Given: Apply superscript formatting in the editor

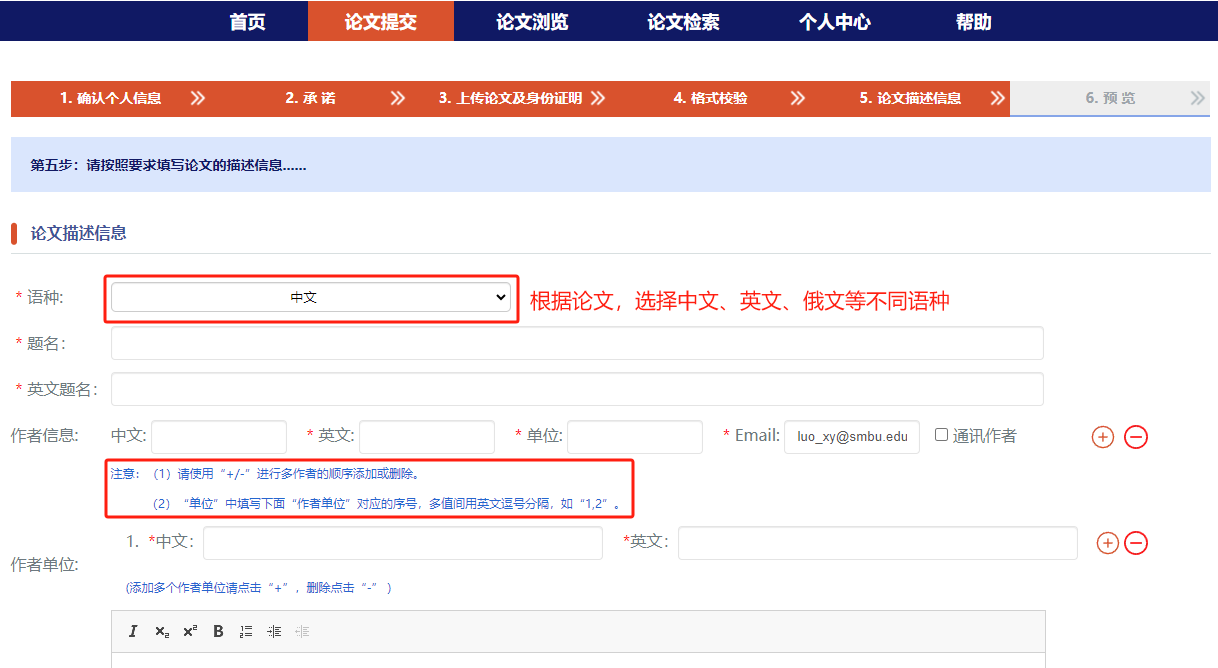Looking at the screenshot, I should pyautogui.click(x=190, y=631).
